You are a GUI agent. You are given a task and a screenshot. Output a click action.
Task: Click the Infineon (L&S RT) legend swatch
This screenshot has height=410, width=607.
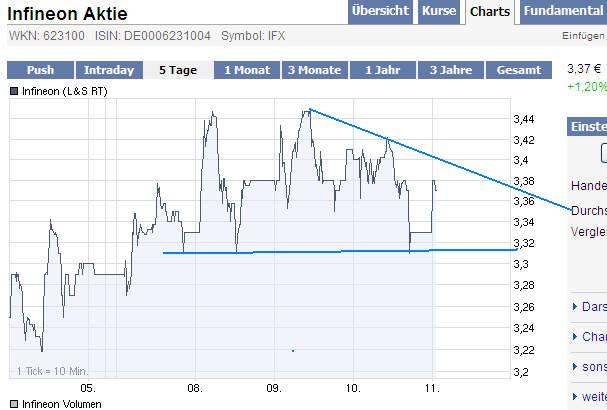point(13,92)
